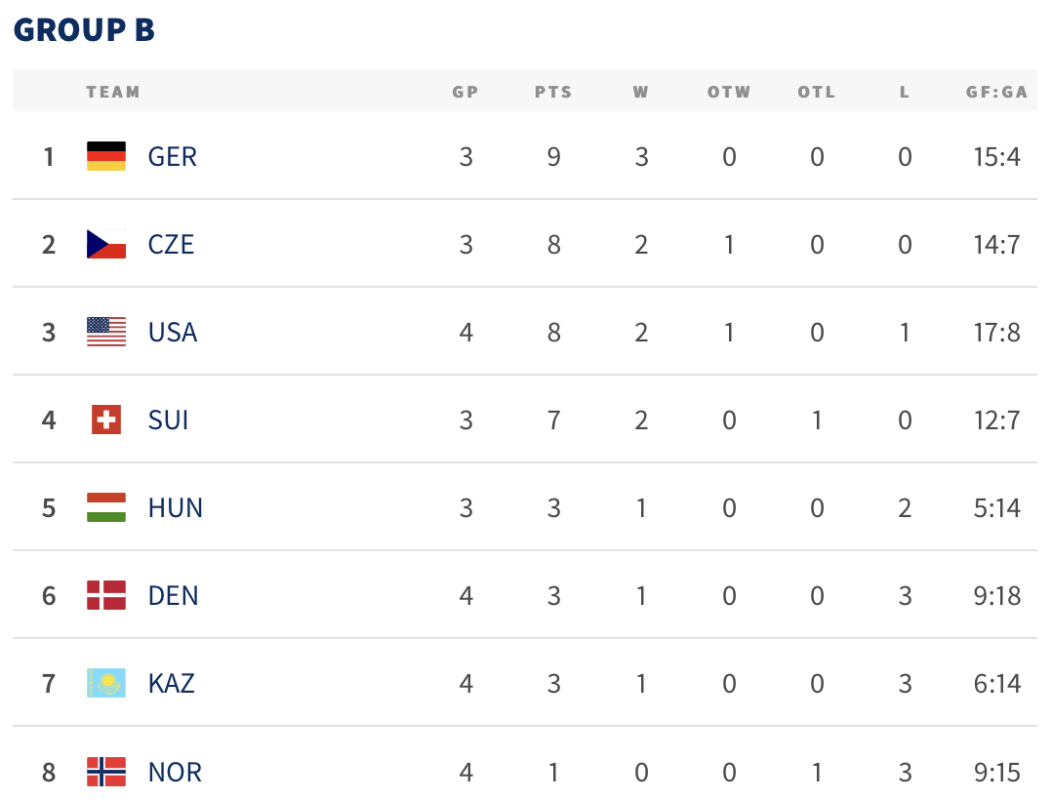Click the Hungary flag icon

point(106,508)
